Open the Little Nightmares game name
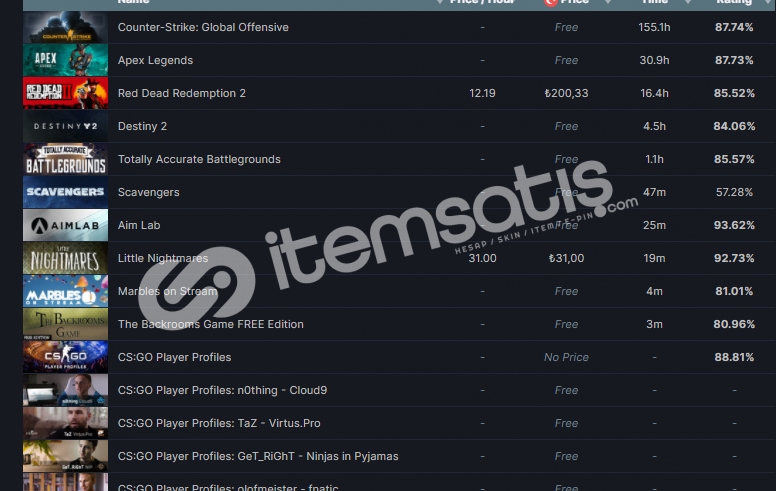776x491 pixels. (x=163, y=258)
